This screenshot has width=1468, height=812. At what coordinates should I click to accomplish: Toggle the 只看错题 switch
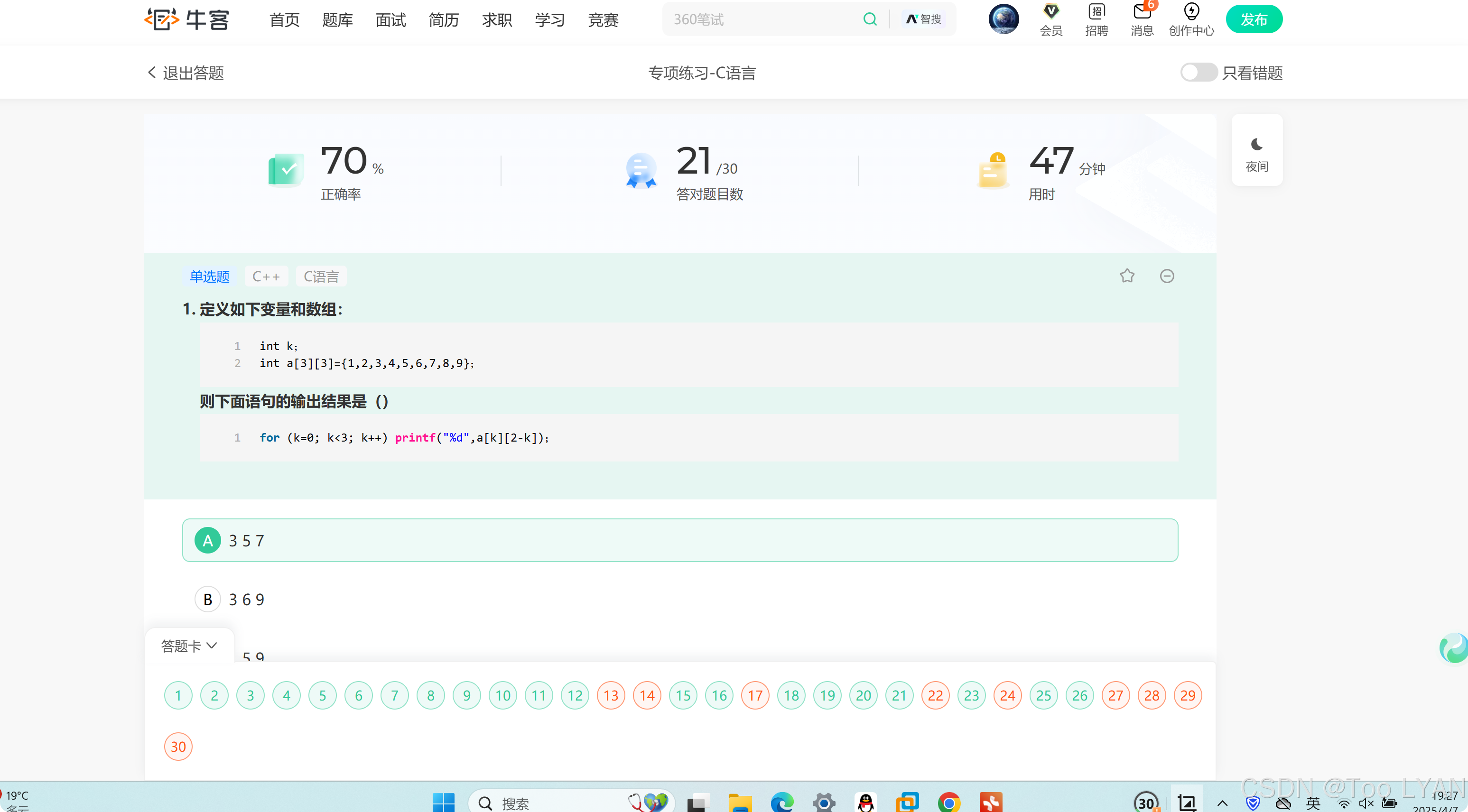(1198, 73)
